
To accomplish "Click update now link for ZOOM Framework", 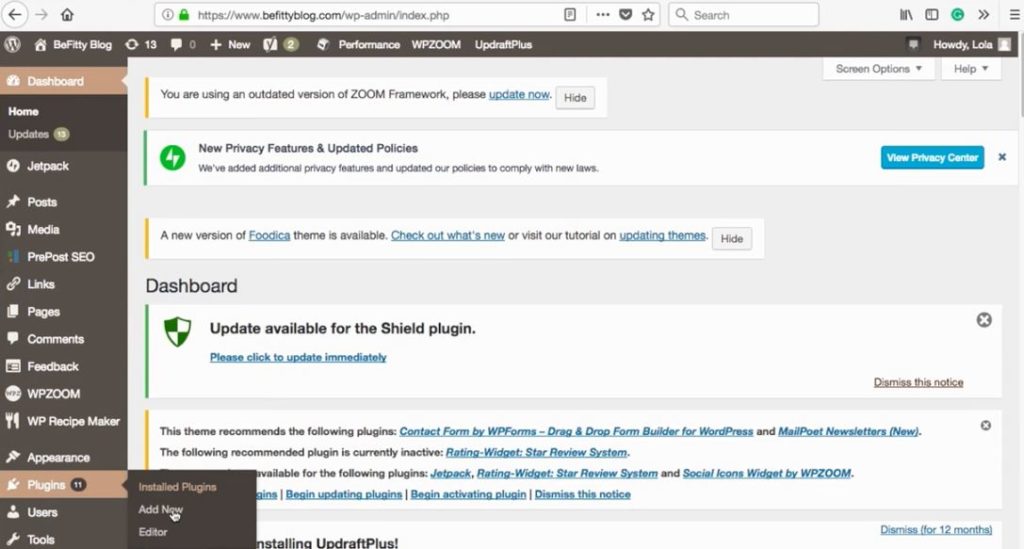I will (x=519, y=94).
